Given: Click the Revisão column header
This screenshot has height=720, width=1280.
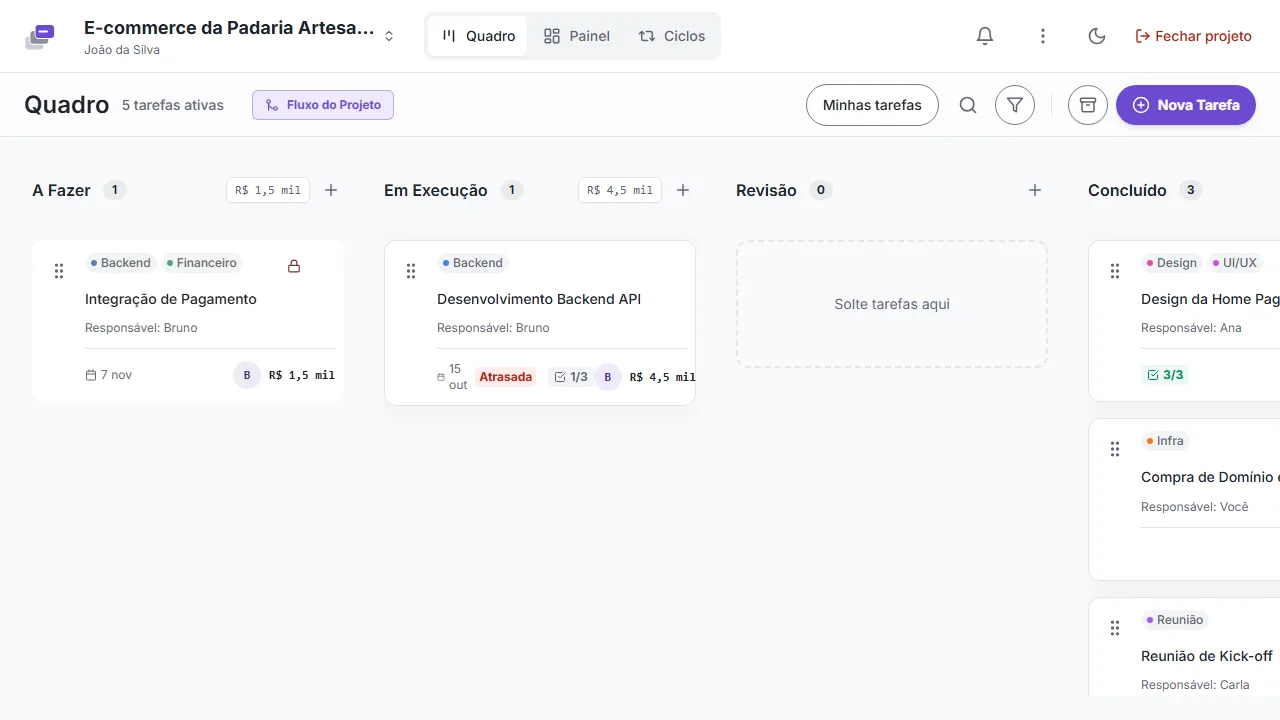Looking at the screenshot, I should (766, 190).
